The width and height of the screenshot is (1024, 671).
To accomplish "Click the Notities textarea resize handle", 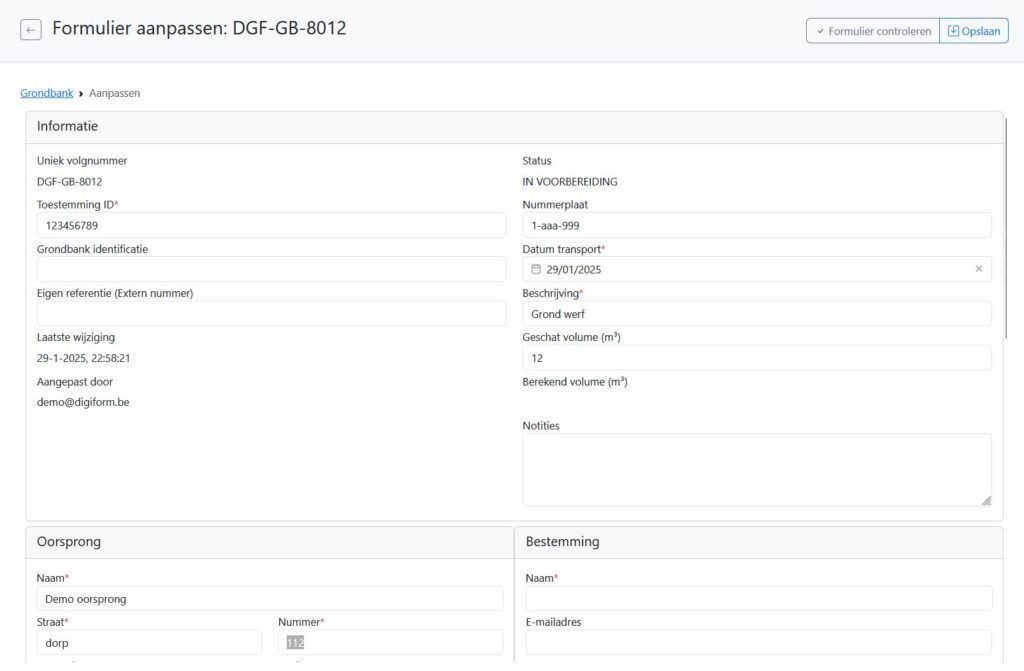I will 988,500.
